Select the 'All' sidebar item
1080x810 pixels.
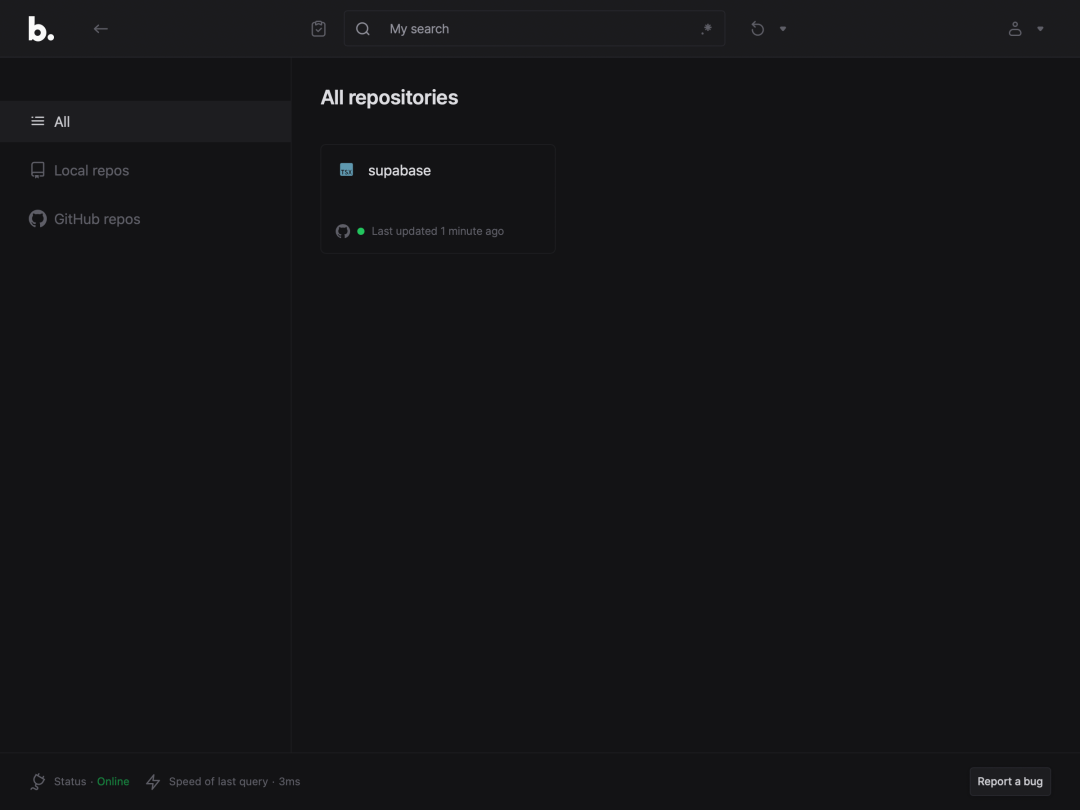click(x=145, y=121)
